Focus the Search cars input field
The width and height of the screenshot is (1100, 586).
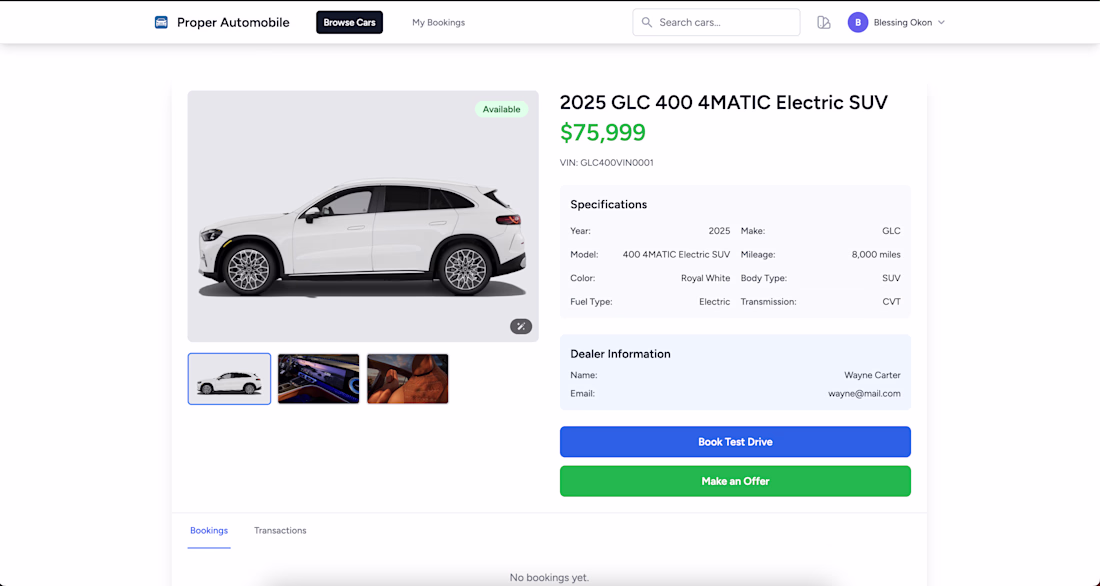coord(716,22)
